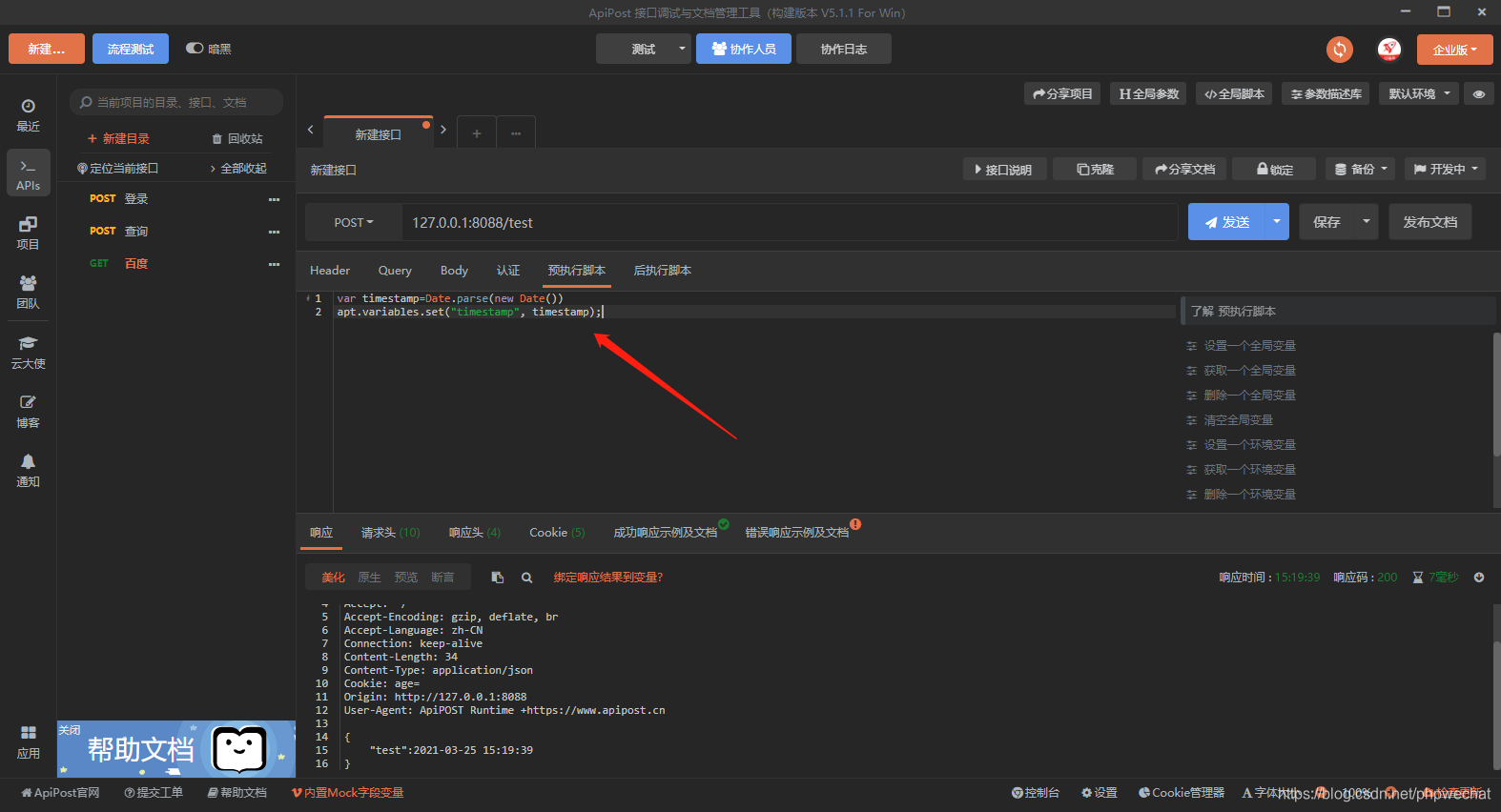The image size is (1501, 812).
Task: Select the 原生 raw response view
Action: (x=369, y=578)
